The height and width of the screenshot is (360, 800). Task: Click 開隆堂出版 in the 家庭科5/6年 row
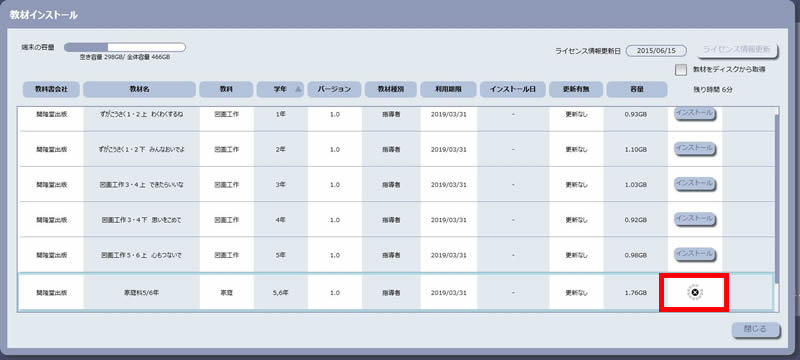52,293
